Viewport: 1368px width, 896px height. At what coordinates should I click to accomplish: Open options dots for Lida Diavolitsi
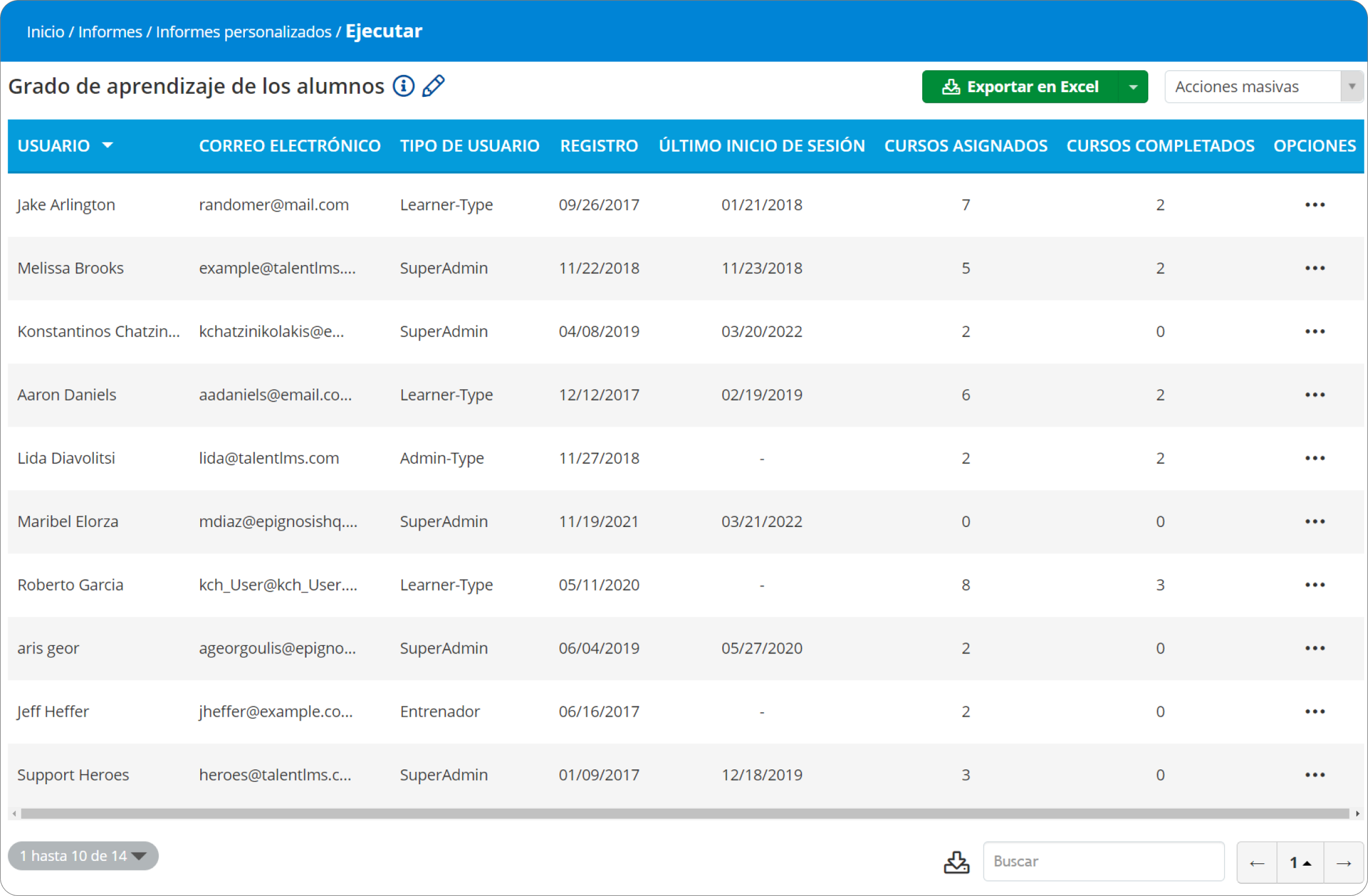click(x=1315, y=459)
